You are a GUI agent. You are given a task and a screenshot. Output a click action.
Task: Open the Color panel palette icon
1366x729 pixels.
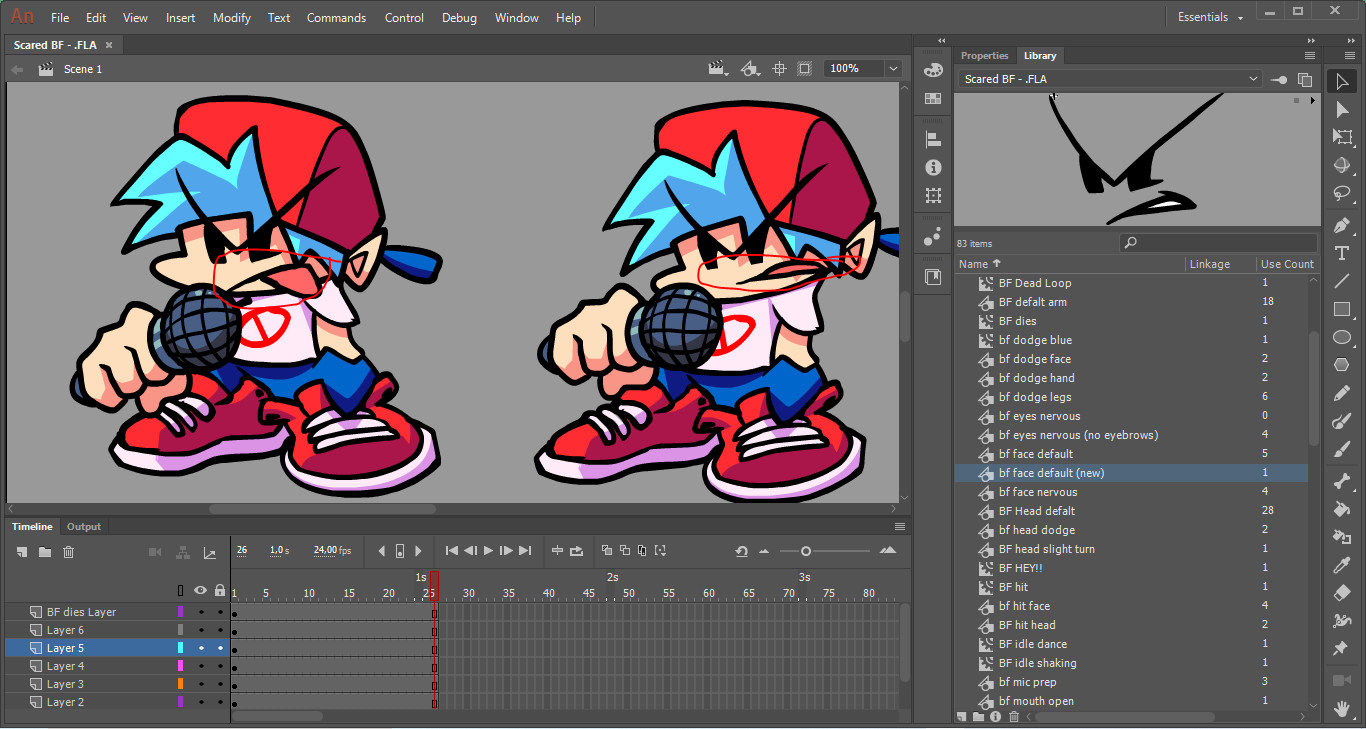pos(933,70)
